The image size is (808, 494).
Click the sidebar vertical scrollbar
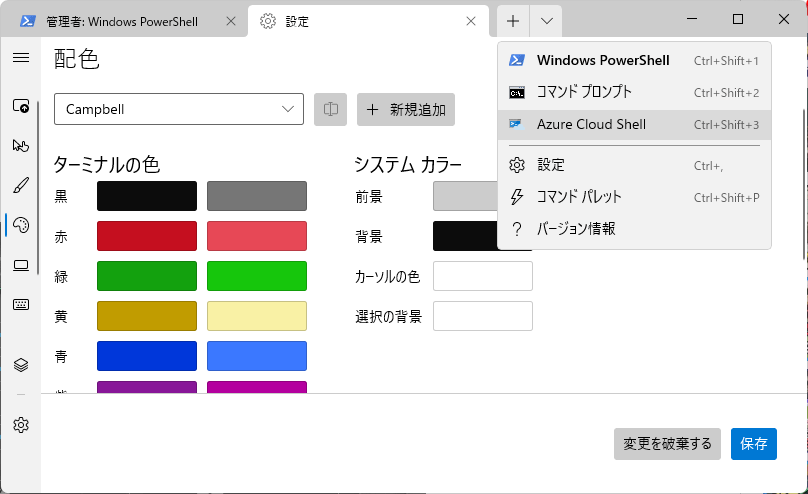pyautogui.click(x=38, y=188)
